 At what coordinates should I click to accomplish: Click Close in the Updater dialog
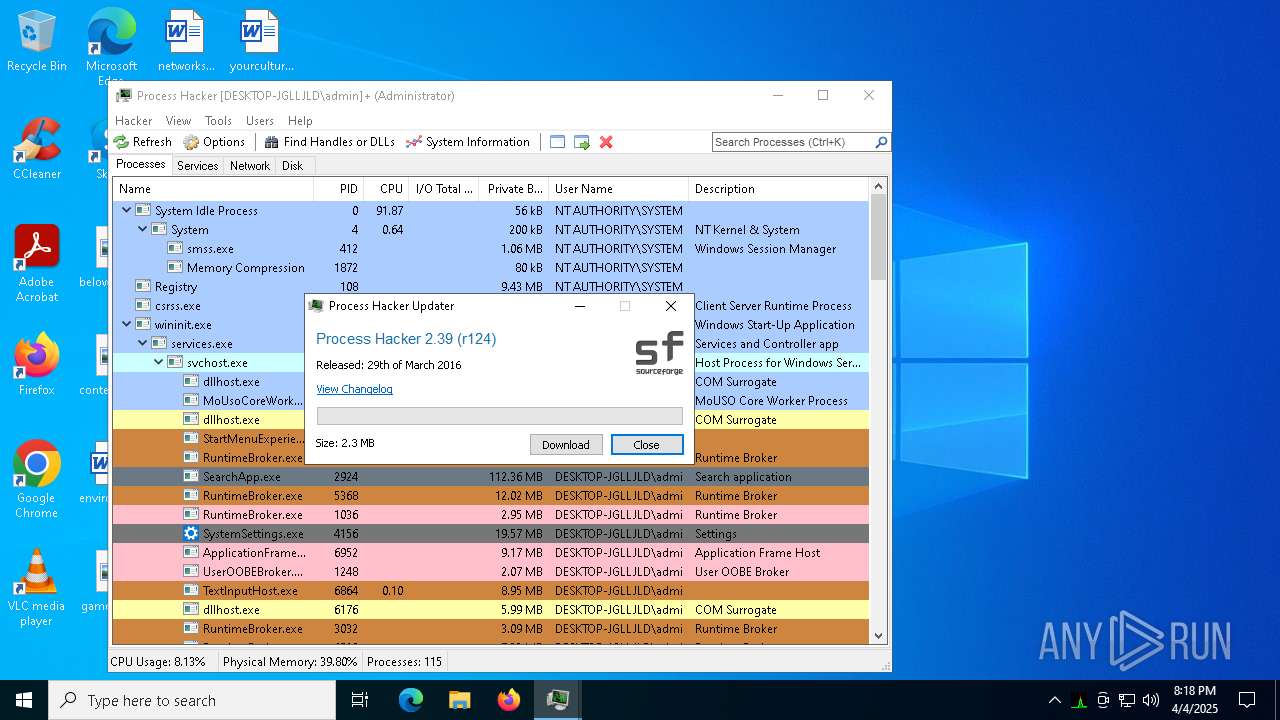tap(647, 445)
